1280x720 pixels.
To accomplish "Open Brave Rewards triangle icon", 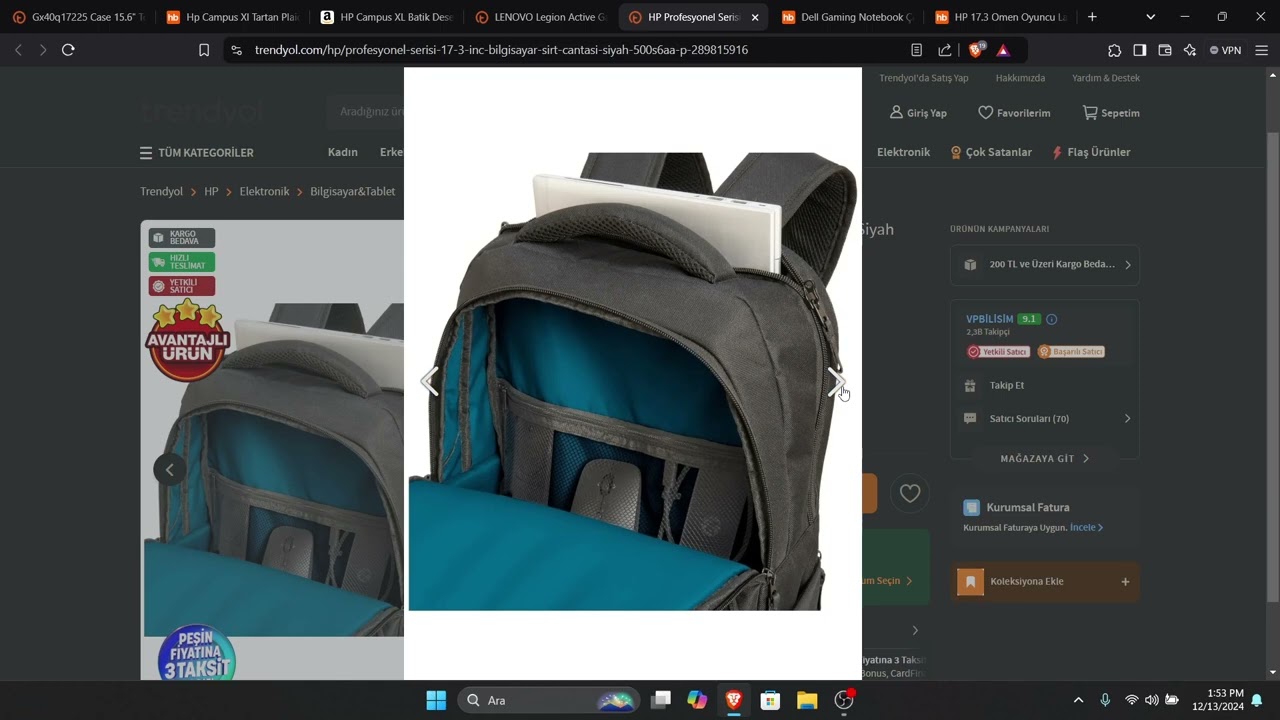I will (1003, 50).
